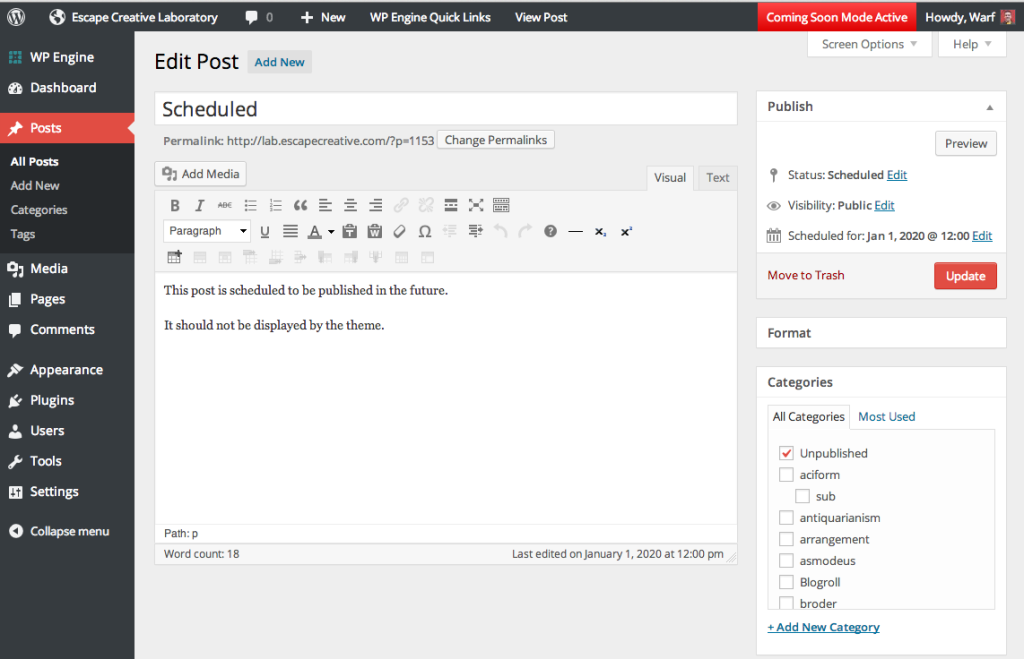The image size is (1024, 659).
Task: Uncheck the Unpublished category
Action: pyautogui.click(x=786, y=452)
